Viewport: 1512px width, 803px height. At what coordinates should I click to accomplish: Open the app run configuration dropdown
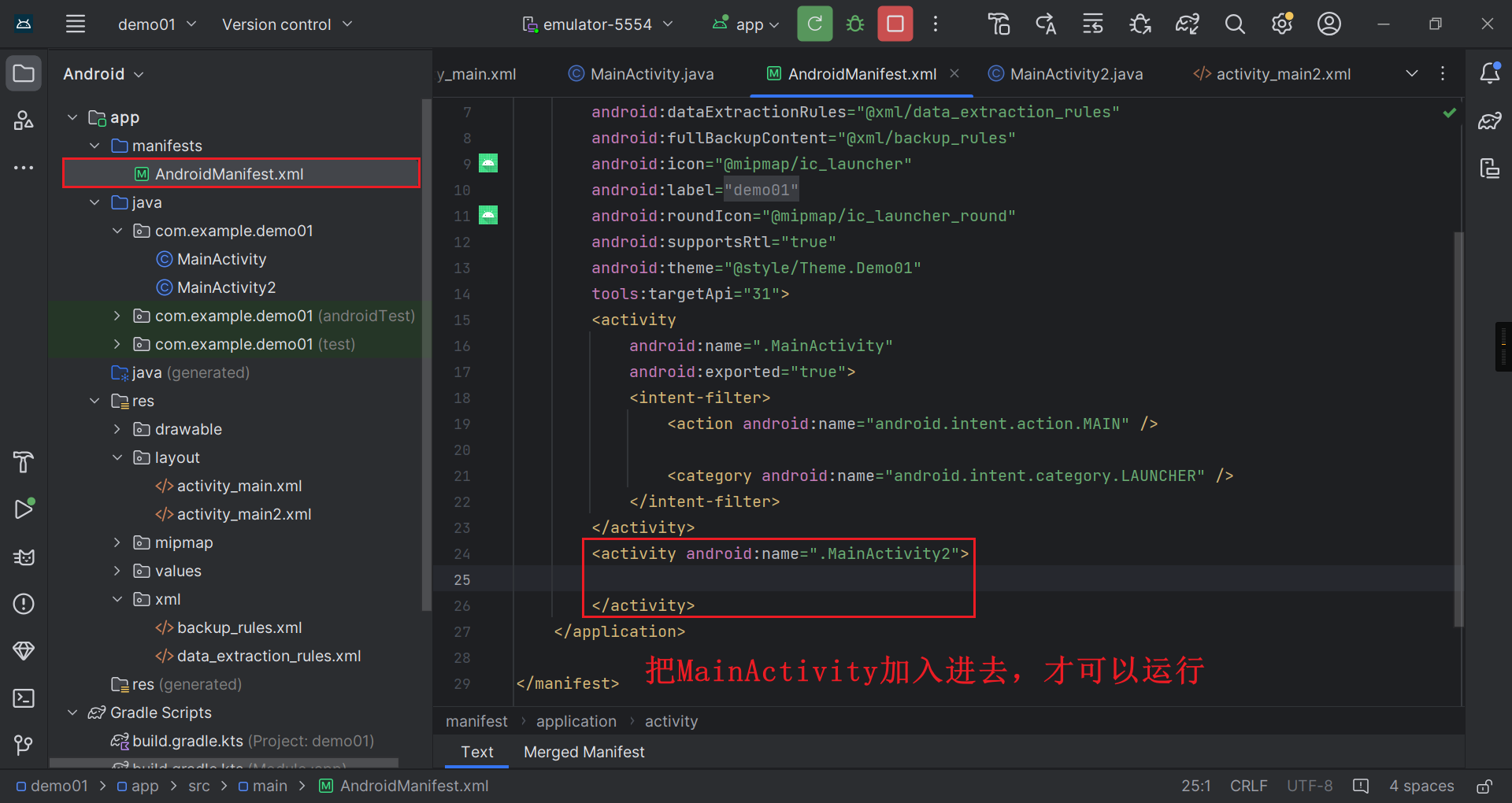[745, 24]
